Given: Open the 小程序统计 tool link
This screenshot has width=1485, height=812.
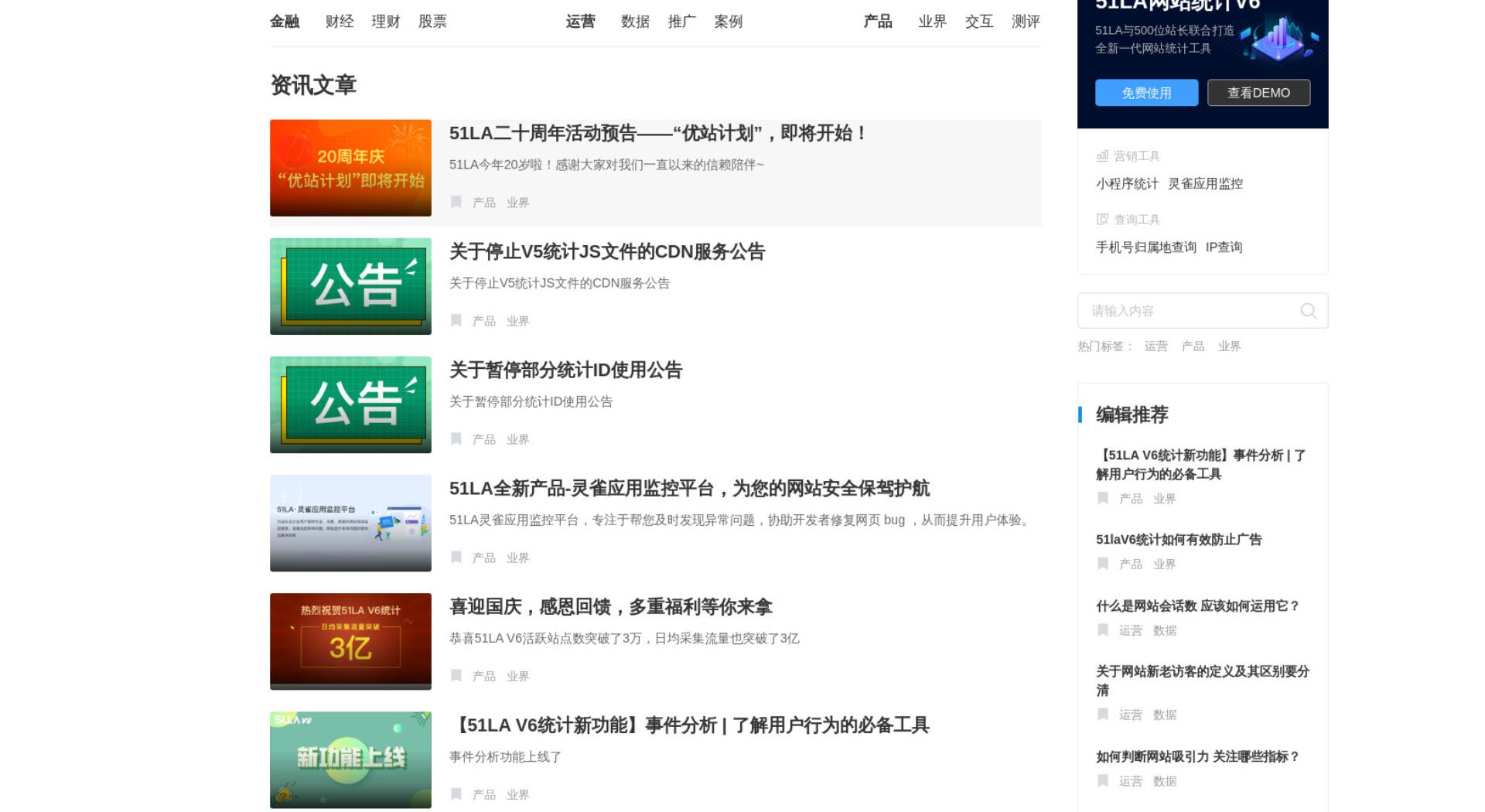Looking at the screenshot, I should click(x=1127, y=183).
